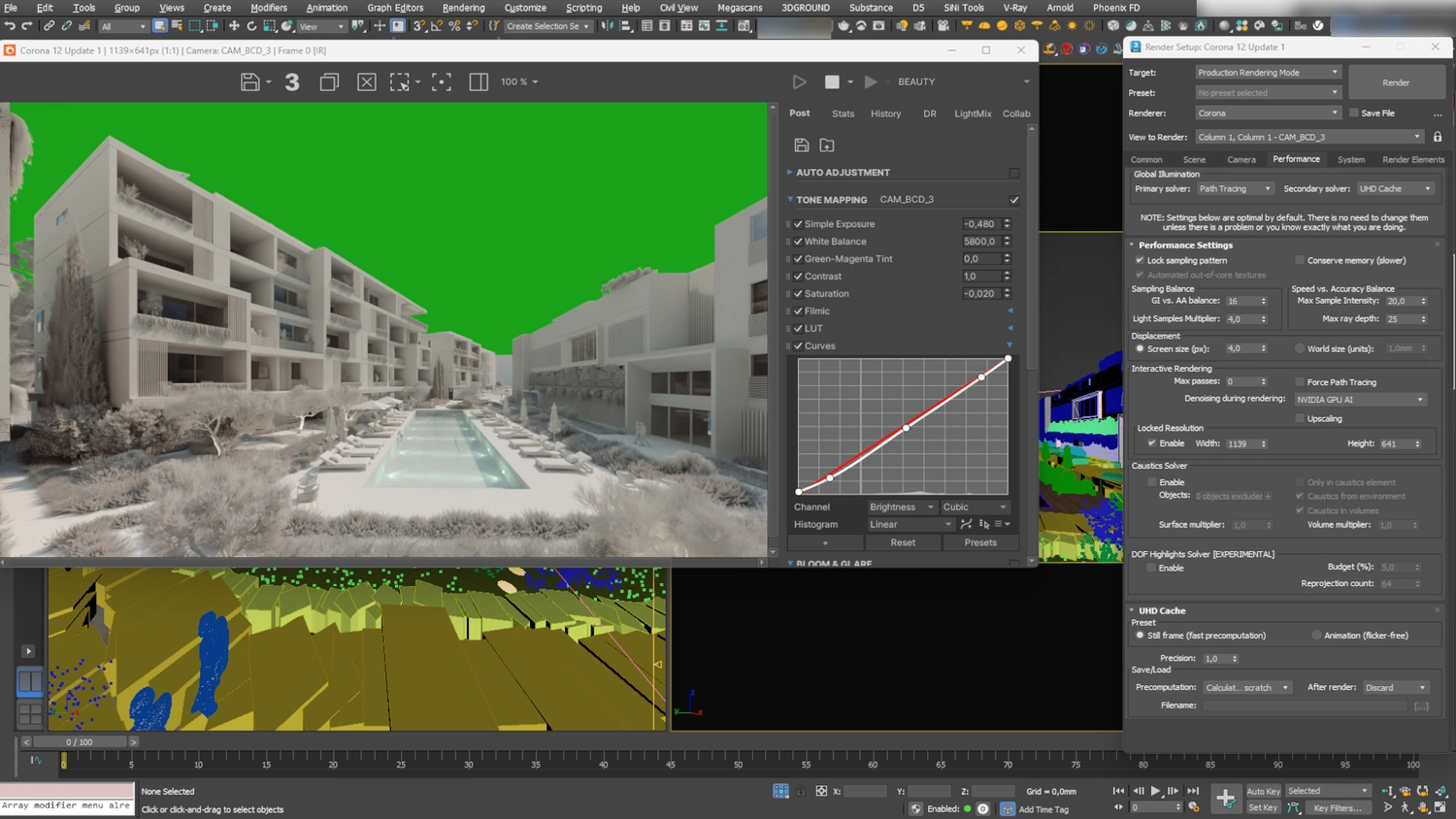This screenshot has width=1456, height=819.
Task: Stop rendering using the square stop icon
Action: [x=833, y=82]
